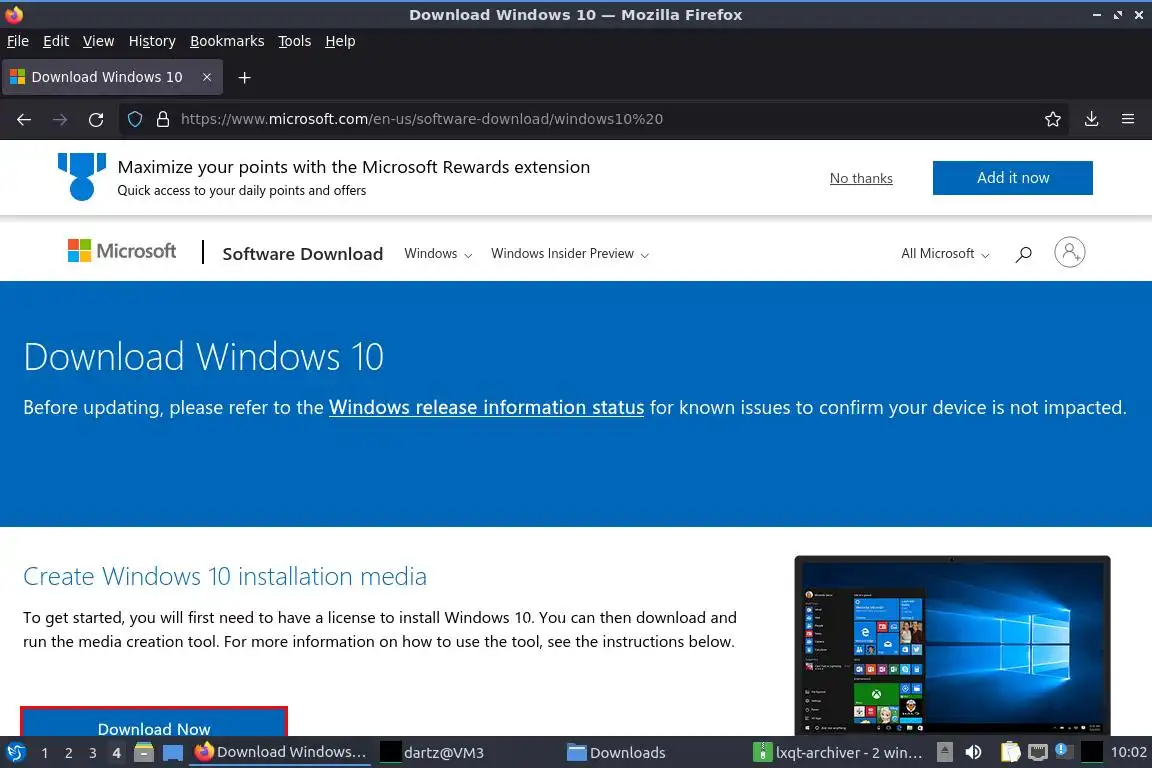Search Microsoft site with magnifier icon
The height and width of the screenshot is (768, 1152).
1023,254
